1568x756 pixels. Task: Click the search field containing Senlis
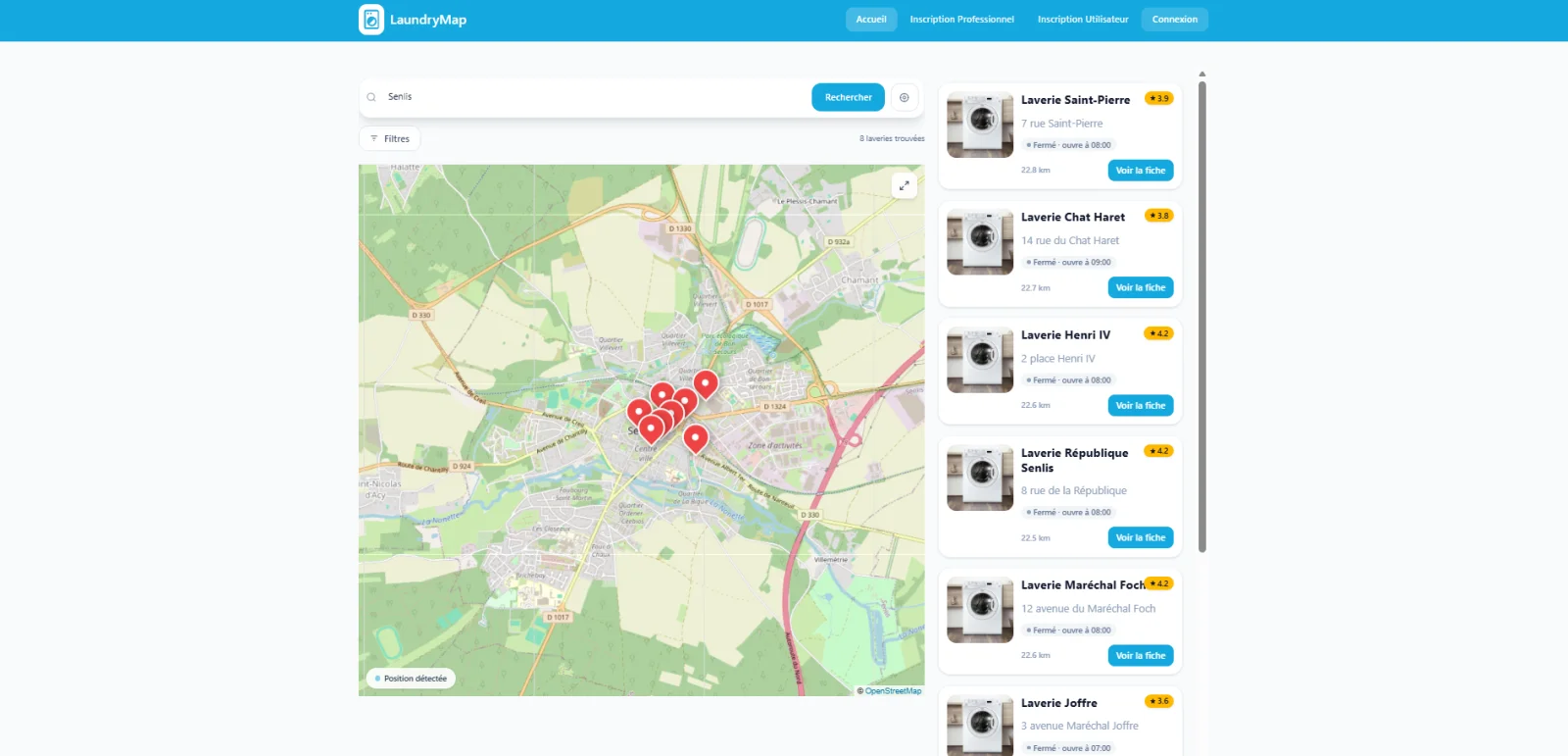click(593, 97)
